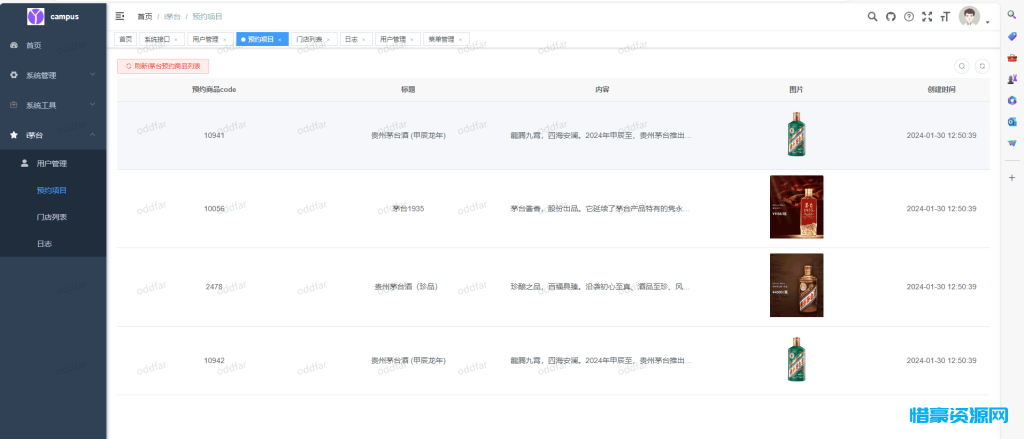Refresh the table with the round refresh button

(x=982, y=66)
